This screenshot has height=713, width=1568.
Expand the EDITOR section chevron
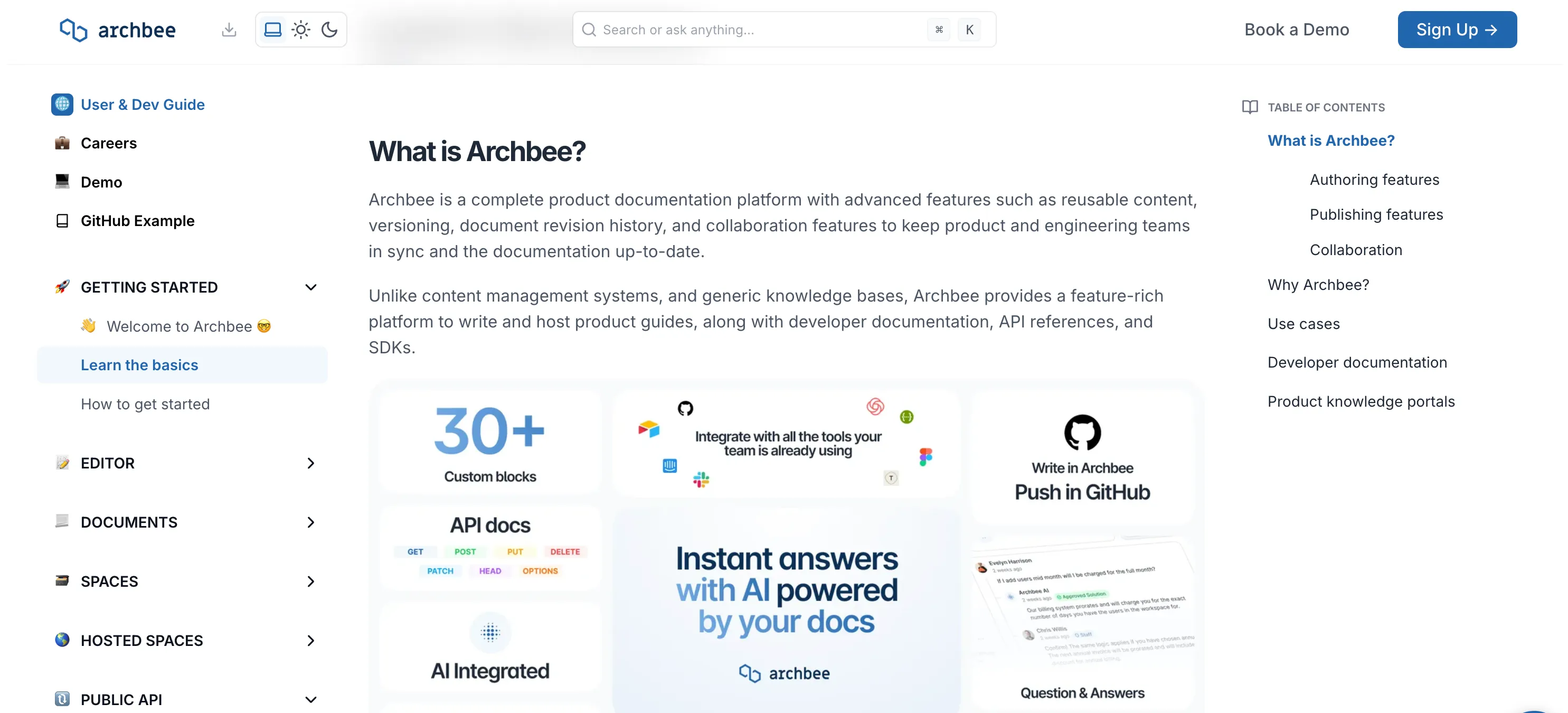(x=310, y=463)
